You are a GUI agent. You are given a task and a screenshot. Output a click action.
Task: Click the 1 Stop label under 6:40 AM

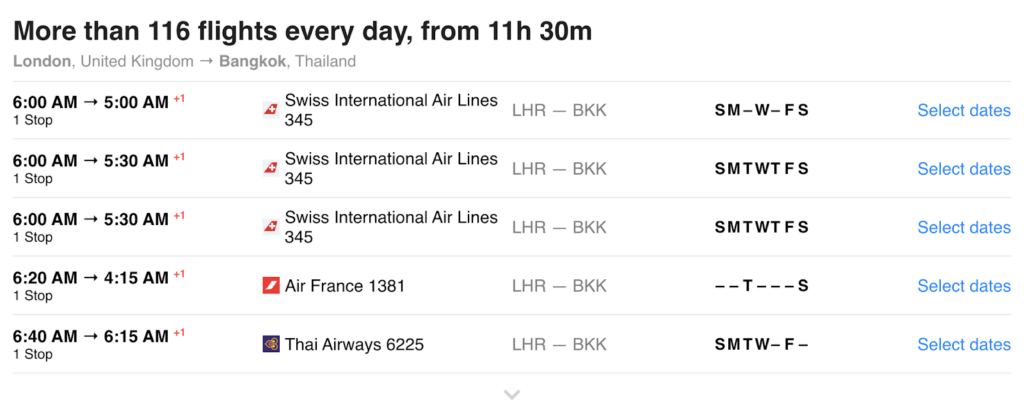[x=32, y=354]
